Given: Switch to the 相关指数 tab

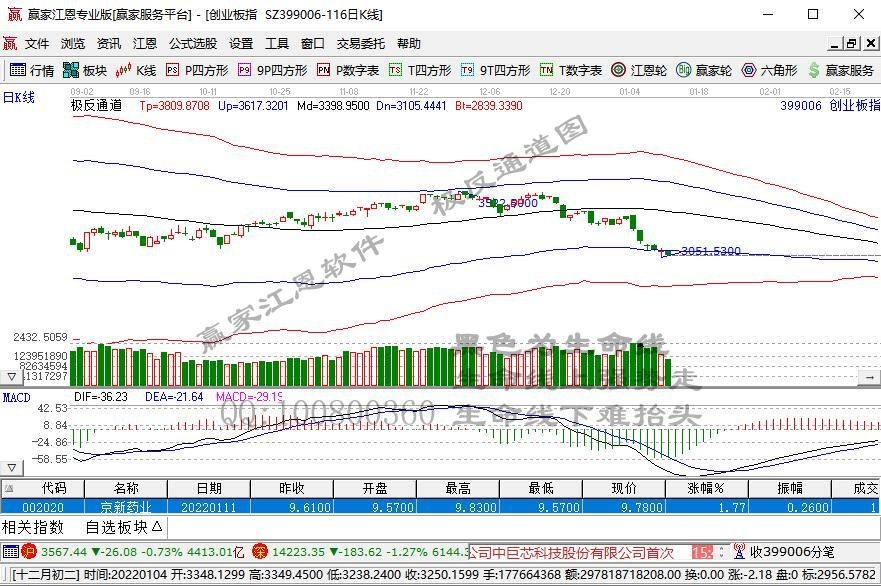Looking at the screenshot, I should (x=33, y=527).
